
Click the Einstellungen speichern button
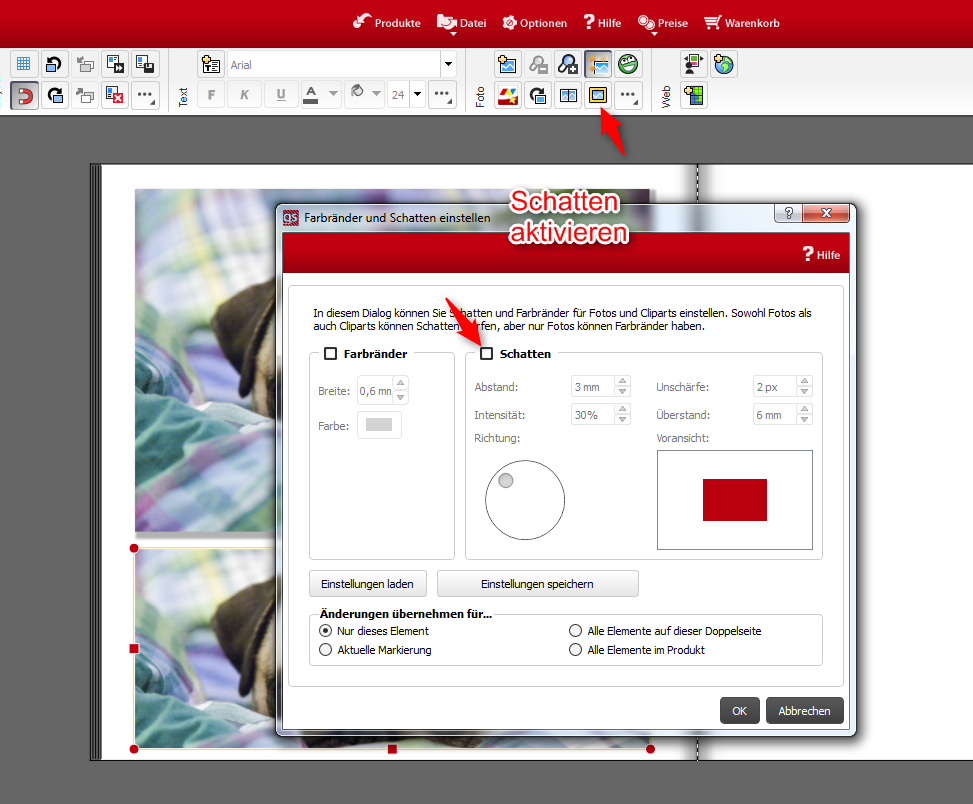click(x=537, y=583)
